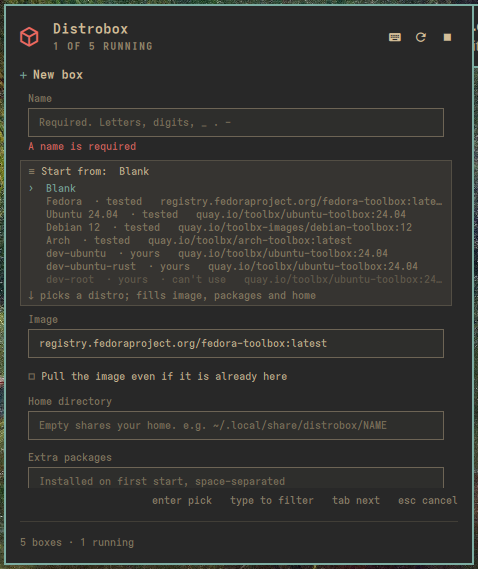
Task: Click the picks a distro hint text
Action: [x=177, y=295]
